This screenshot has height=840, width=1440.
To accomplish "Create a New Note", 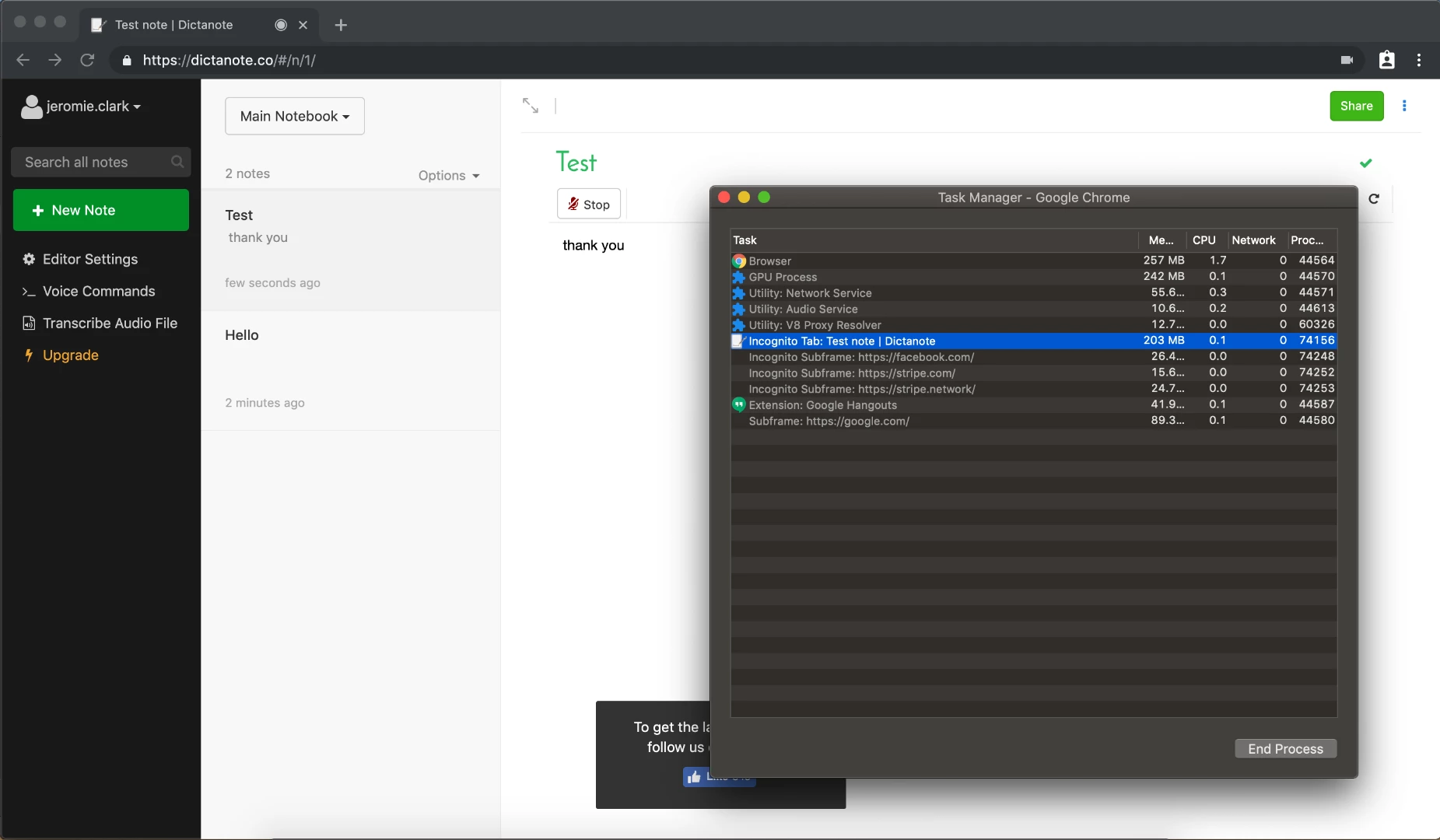I will pos(101,210).
